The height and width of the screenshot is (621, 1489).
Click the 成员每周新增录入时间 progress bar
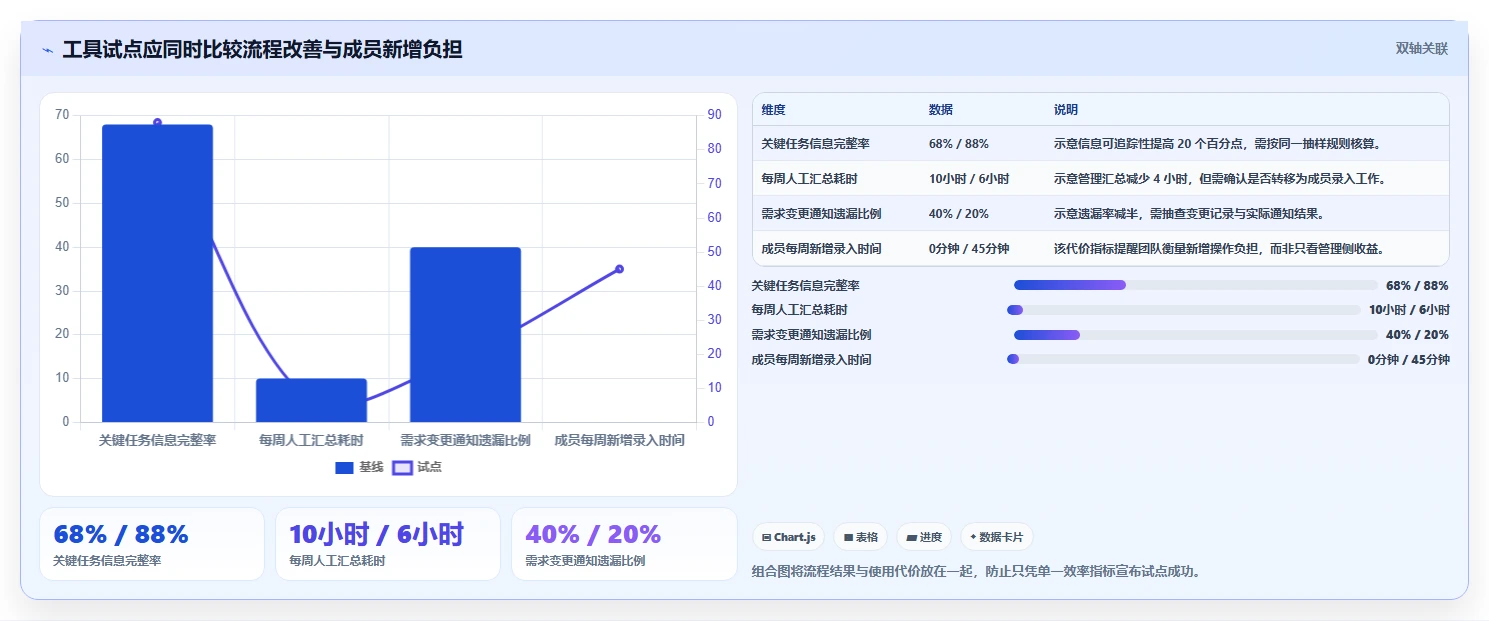(x=1183, y=359)
